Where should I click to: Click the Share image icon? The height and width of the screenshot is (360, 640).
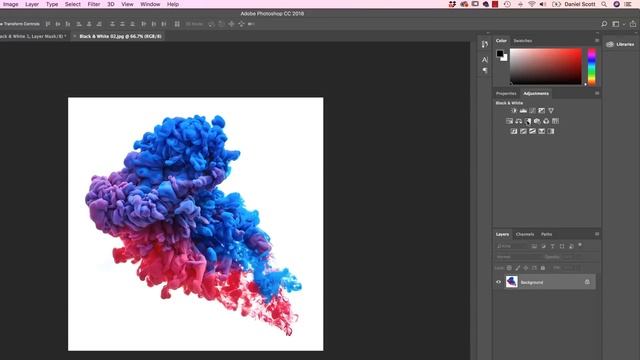coord(633,24)
